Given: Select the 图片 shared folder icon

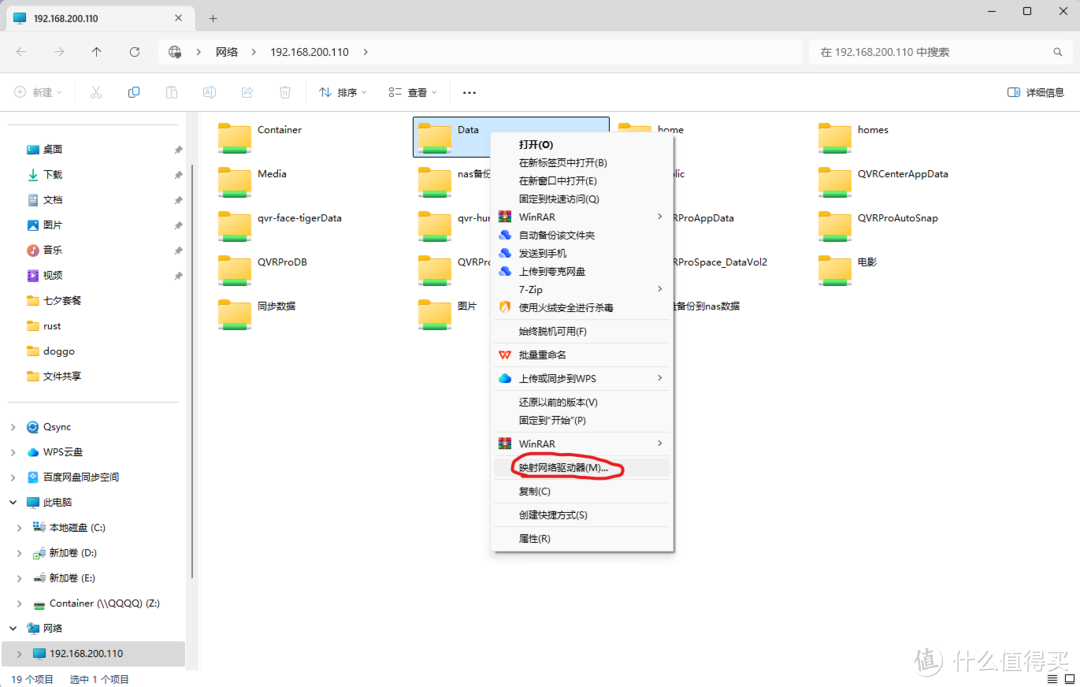Looking at the screenshot, I should coord(435,314).
